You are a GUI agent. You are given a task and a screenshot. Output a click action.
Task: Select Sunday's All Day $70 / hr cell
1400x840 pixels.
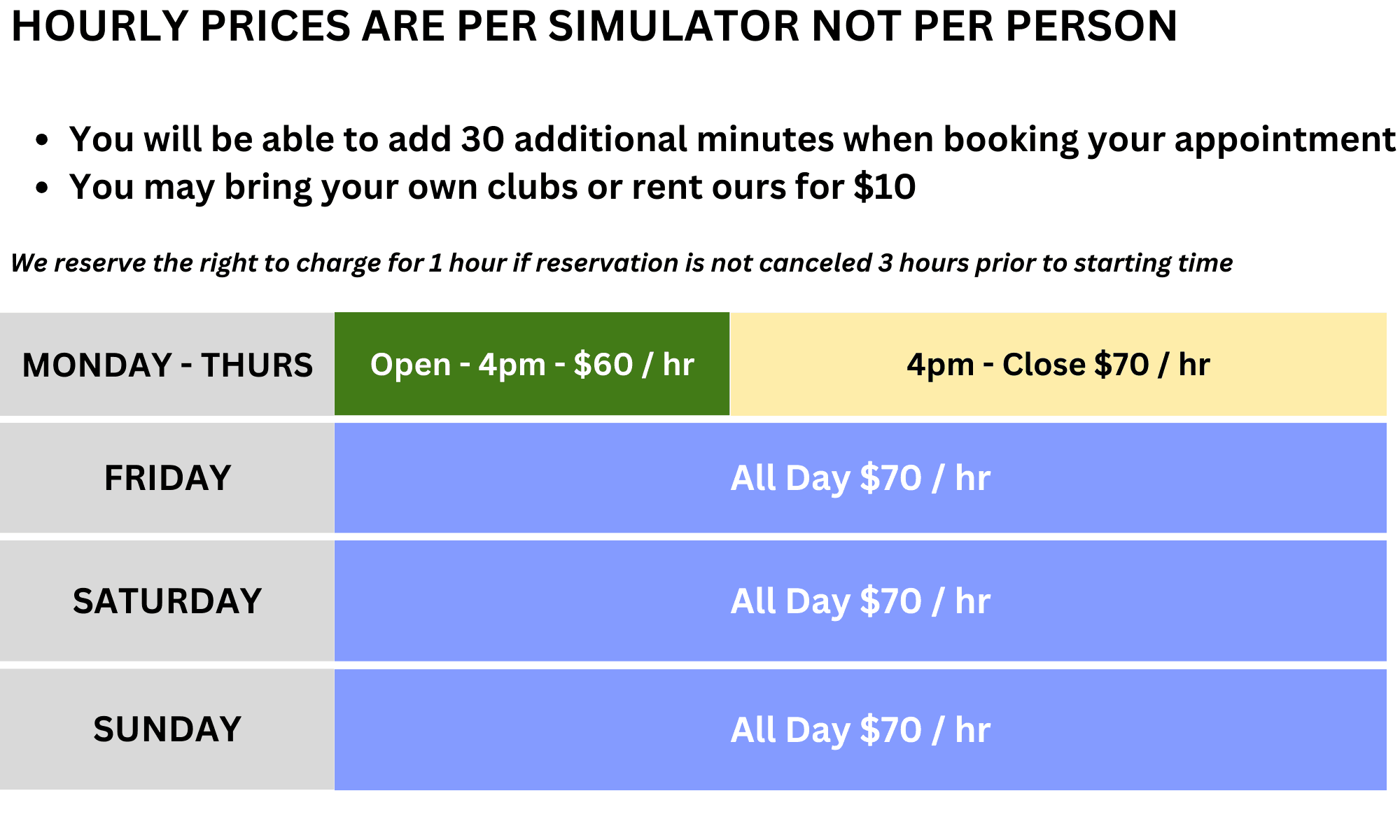(860, 729)
